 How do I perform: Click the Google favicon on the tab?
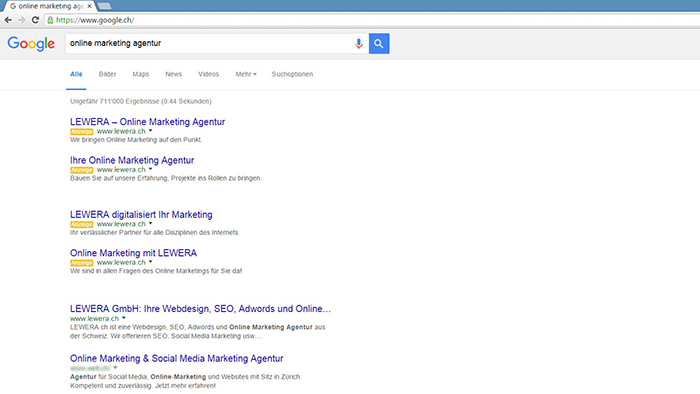[13, 6]
